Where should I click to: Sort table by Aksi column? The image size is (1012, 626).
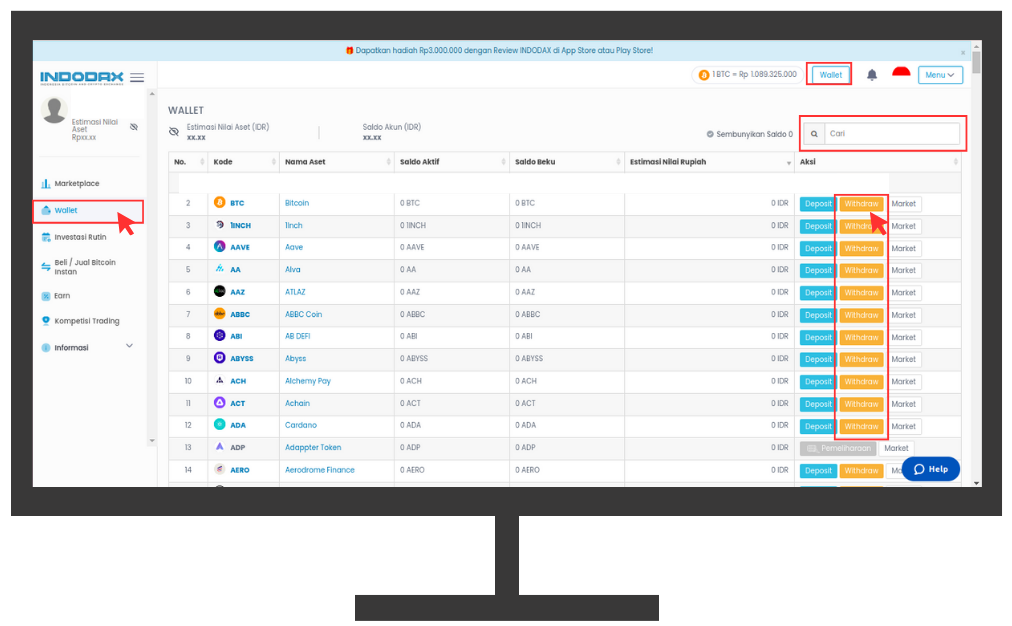(878, 162)
